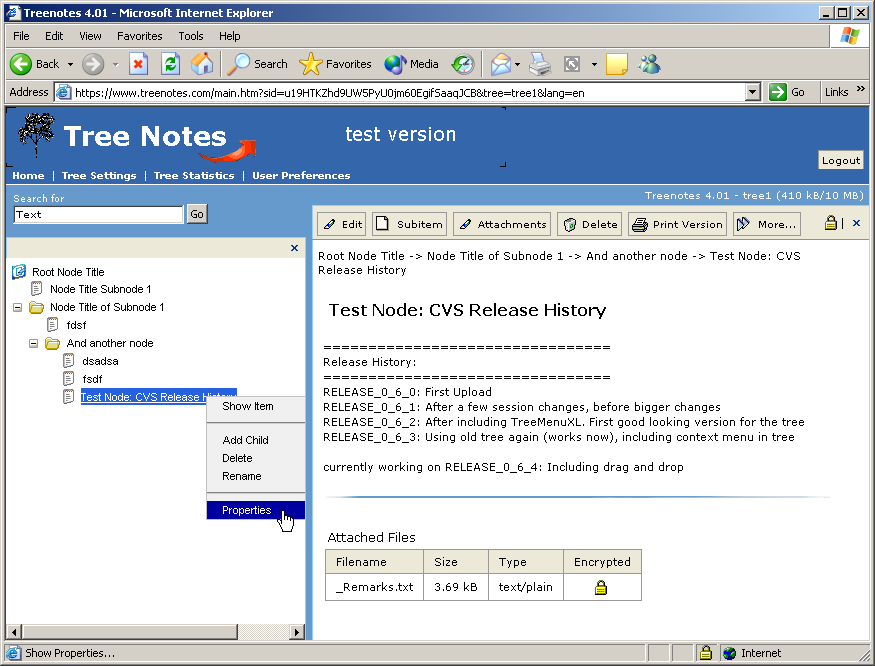Click the Mail envelope icon

click(501, 64)
